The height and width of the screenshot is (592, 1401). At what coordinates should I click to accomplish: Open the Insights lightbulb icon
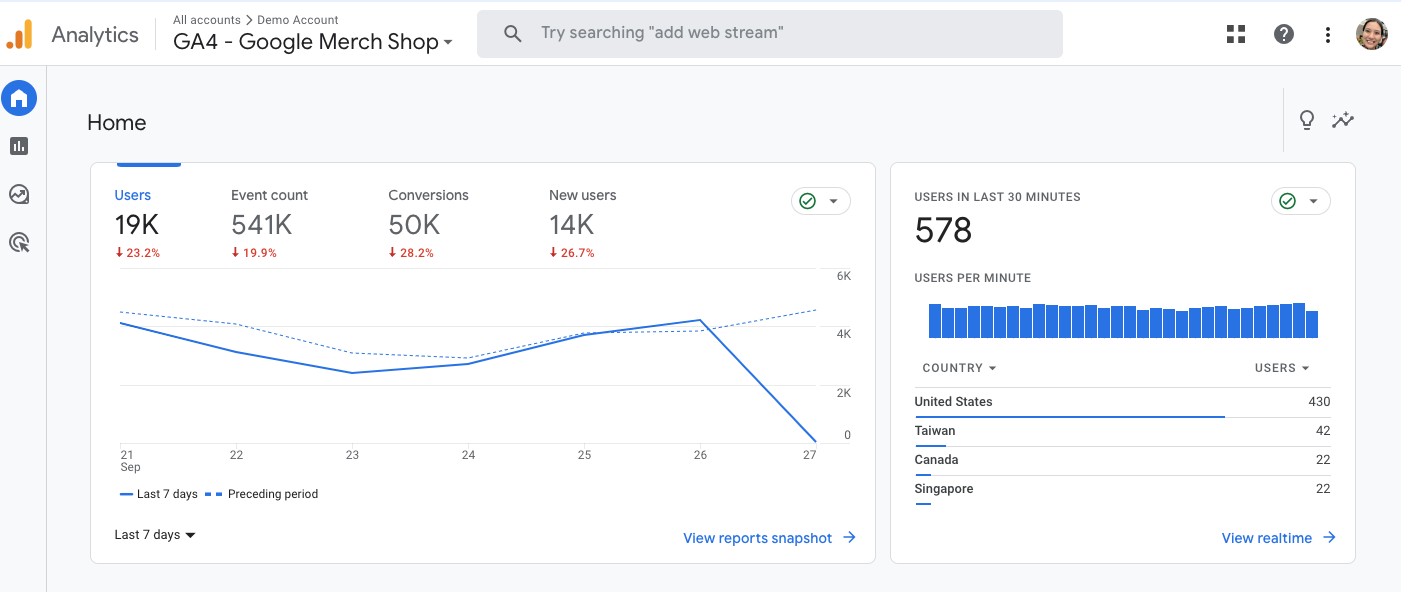click(1306, 121)
